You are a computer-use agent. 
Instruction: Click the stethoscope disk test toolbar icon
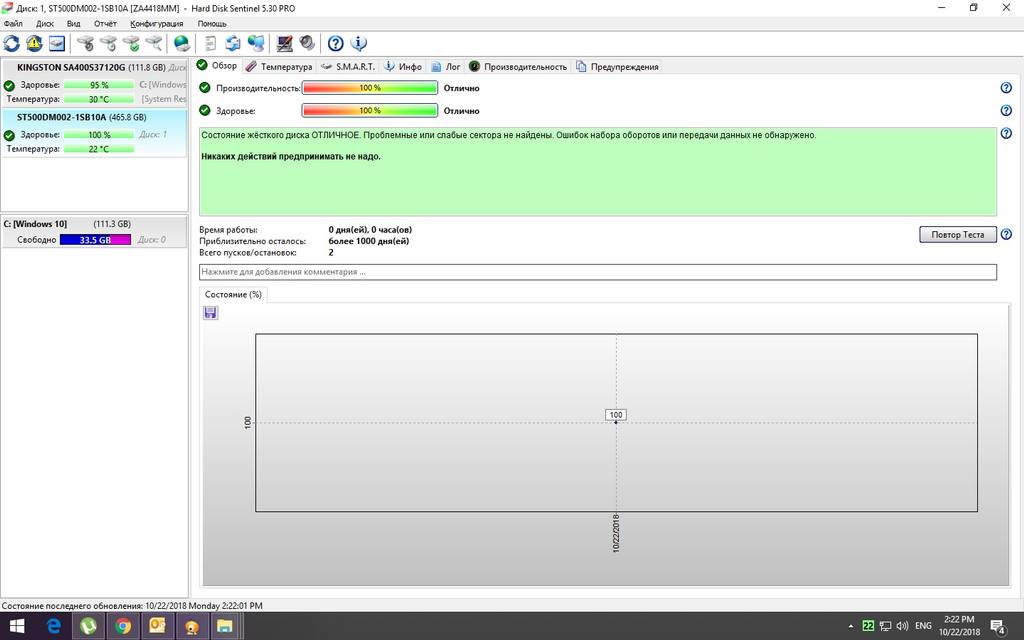click(x=86, y=44)
